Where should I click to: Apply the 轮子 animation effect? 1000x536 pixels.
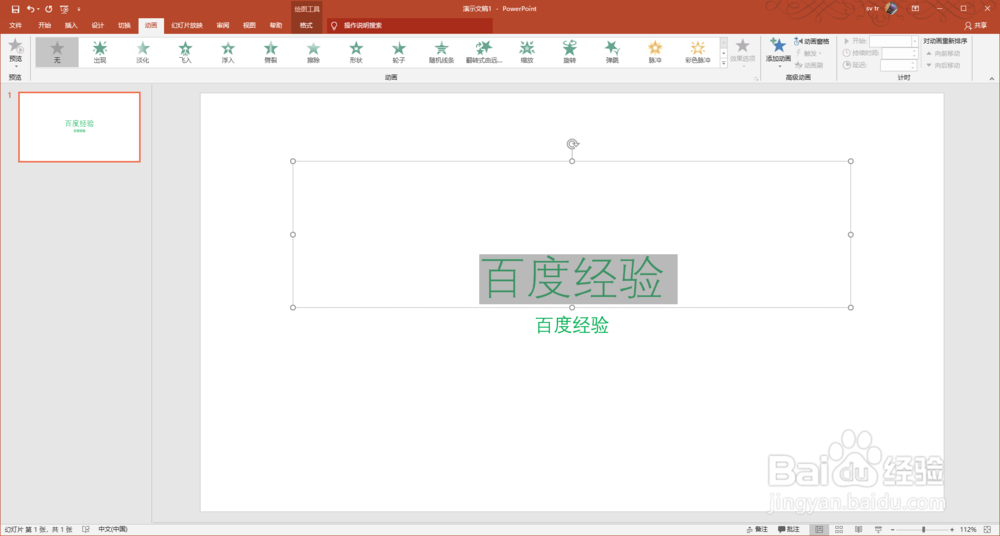coord(399,52)
